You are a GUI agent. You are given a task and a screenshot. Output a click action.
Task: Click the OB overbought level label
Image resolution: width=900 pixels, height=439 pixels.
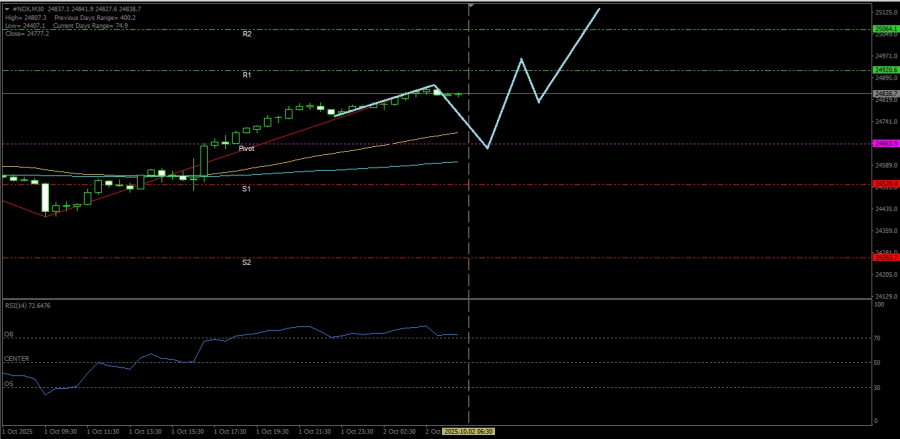coord(9,334)
